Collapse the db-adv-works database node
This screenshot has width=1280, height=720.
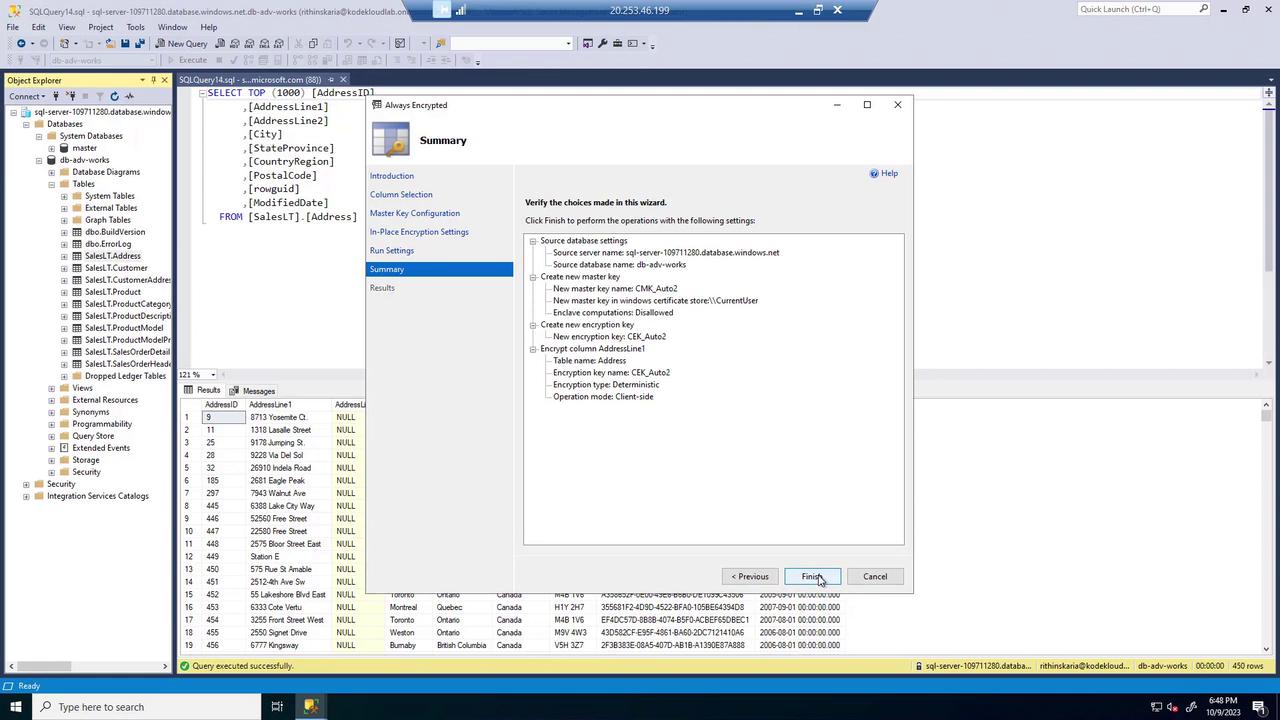click(39, 160)
